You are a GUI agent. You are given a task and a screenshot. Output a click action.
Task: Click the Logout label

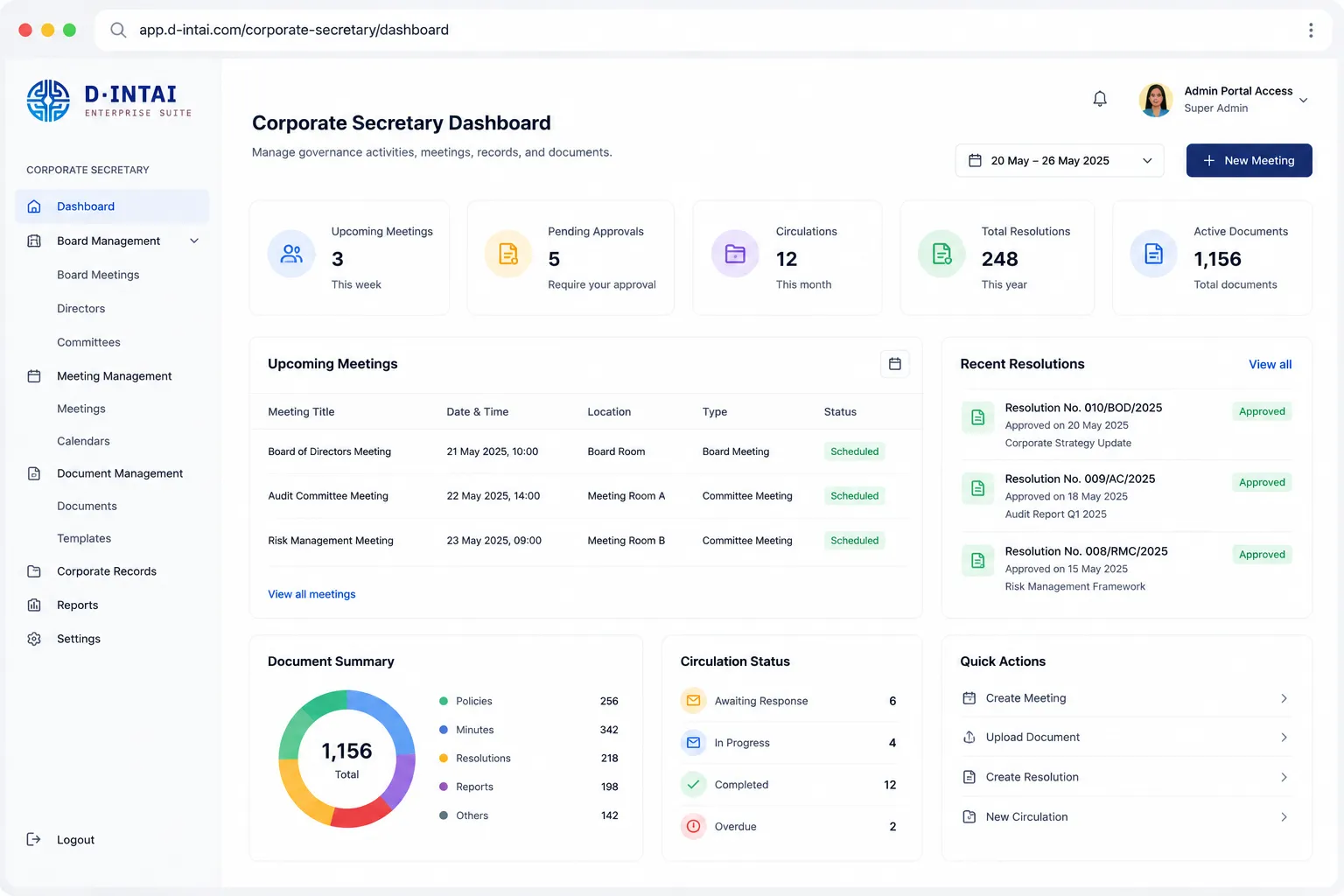click(x=75, y=840)
